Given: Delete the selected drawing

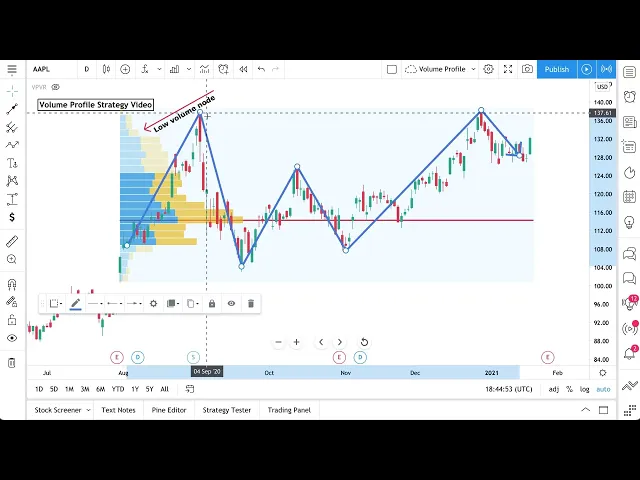Looking at the screenshot, I should tap(251, 303).
